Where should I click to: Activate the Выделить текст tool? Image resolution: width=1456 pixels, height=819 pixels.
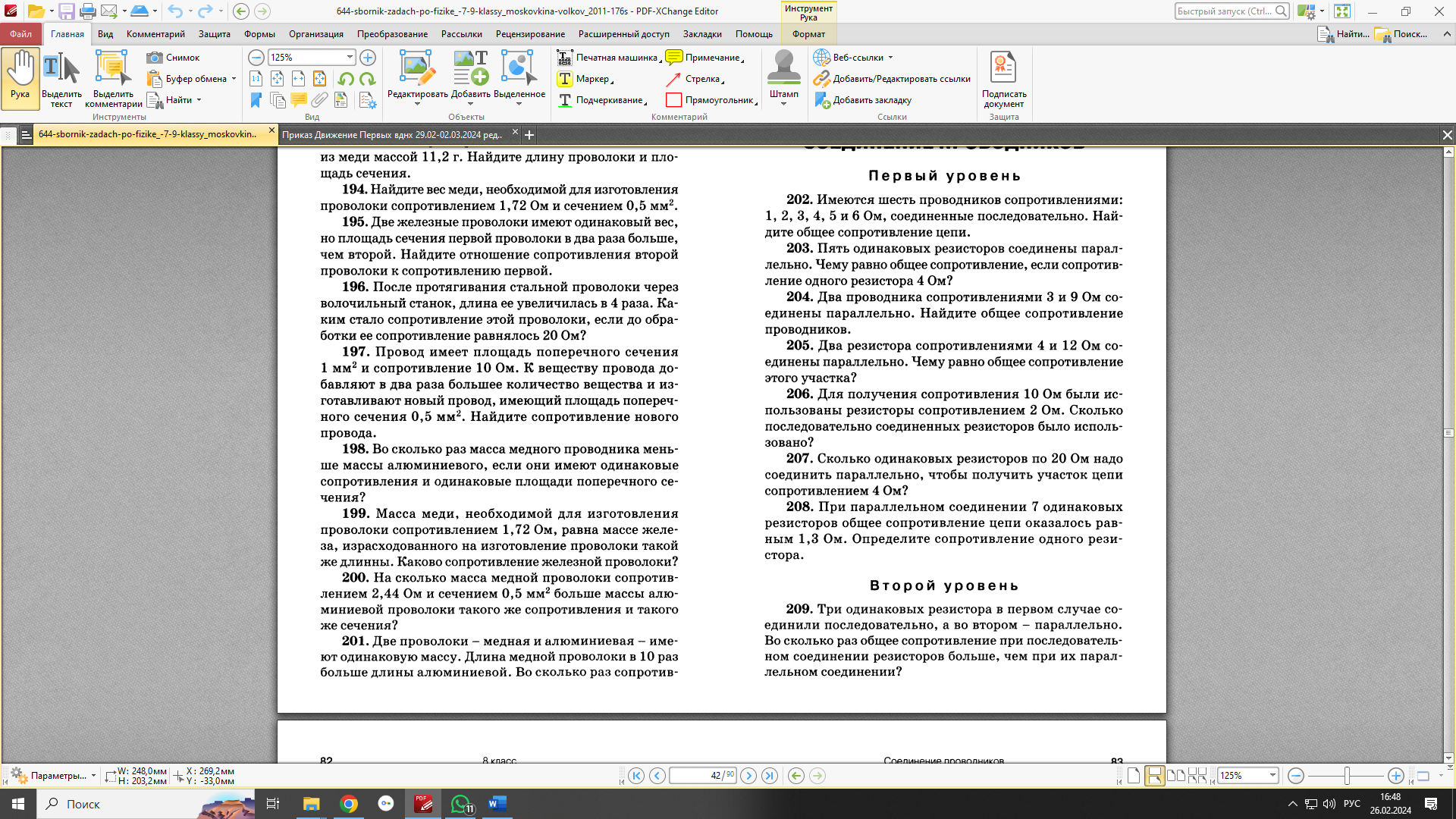click(x=61, y=80)
